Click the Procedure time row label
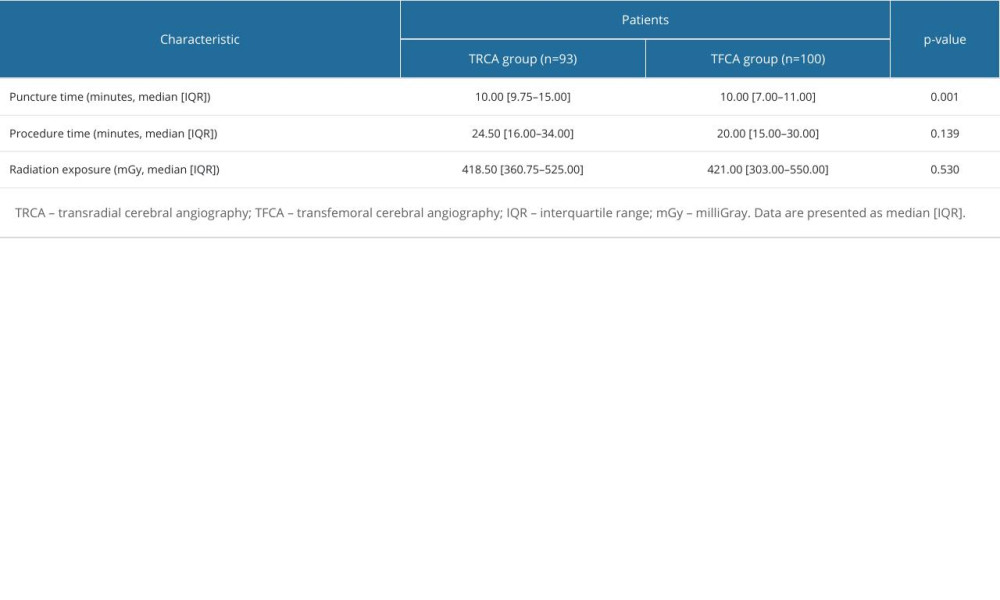Image resolution: width=1000 pixels, height=600 pixels. (113, 133)
